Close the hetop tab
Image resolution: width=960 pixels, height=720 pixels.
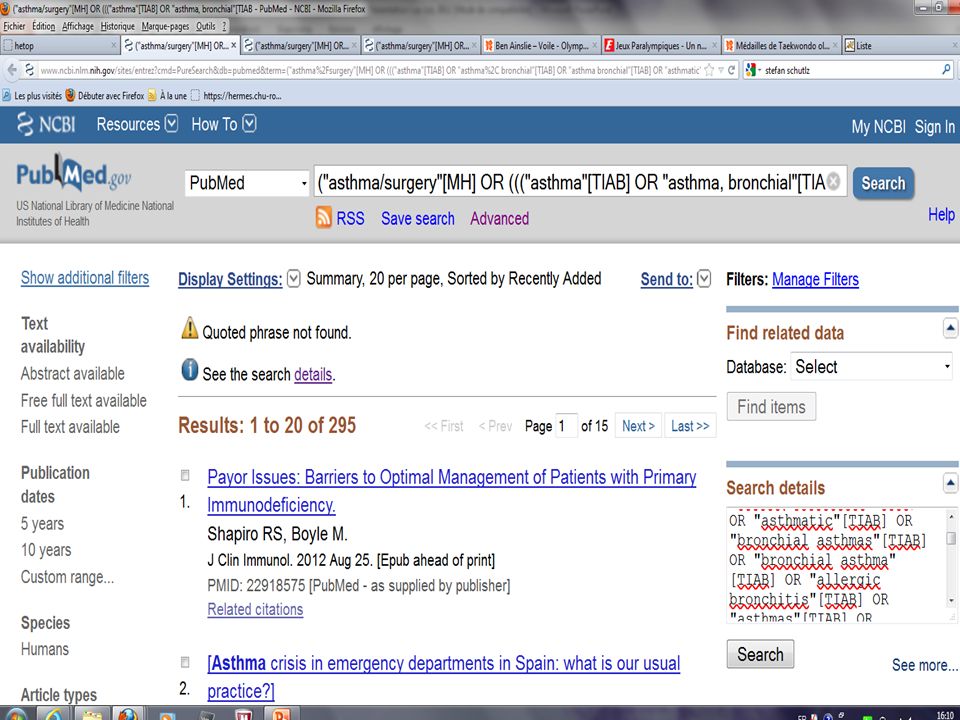[113, 45]
